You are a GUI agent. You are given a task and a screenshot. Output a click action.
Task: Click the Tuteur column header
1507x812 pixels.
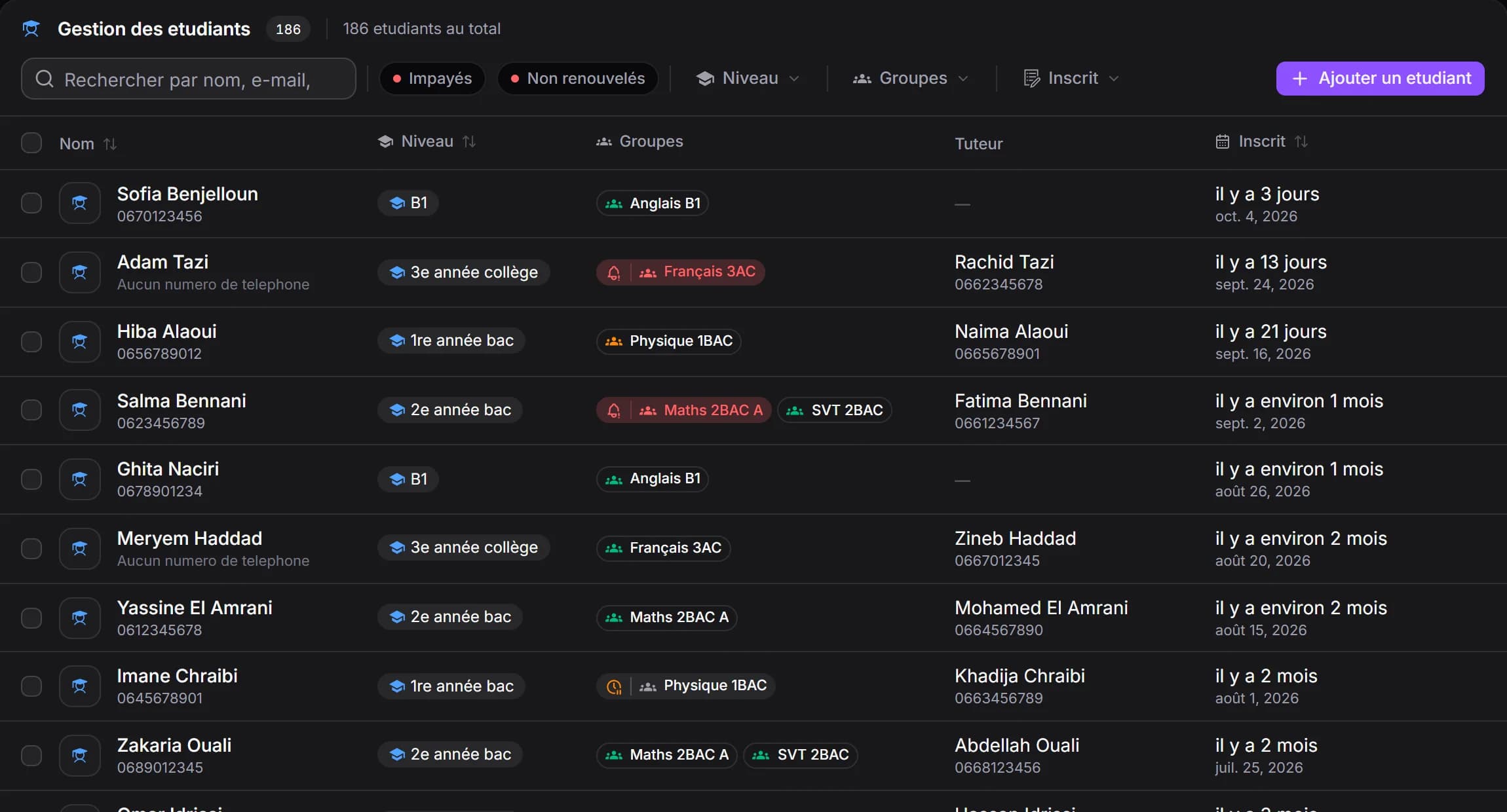point(979,143)
